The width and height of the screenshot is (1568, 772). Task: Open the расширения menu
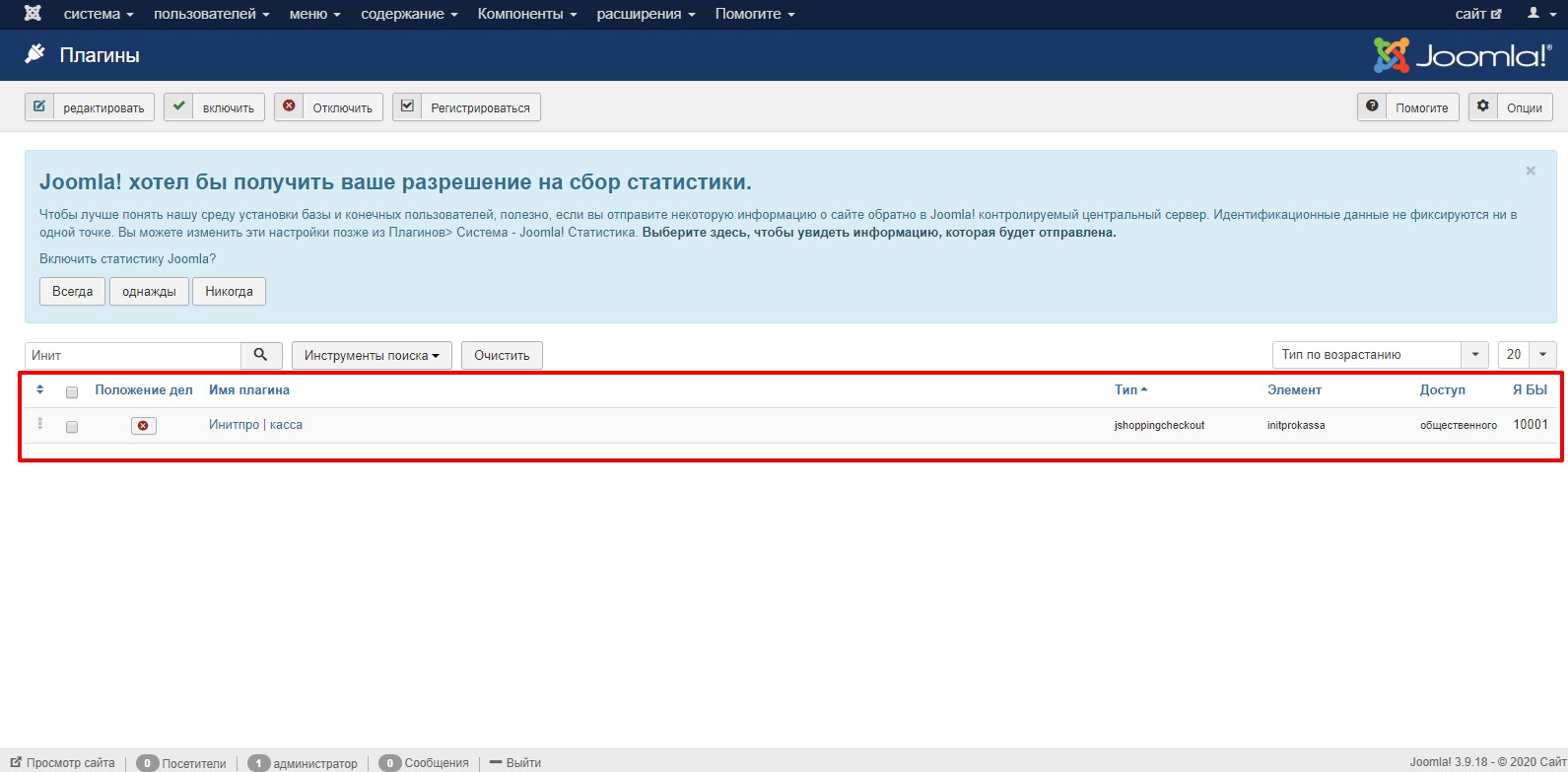pyautogui.click(x=646, y=14)
